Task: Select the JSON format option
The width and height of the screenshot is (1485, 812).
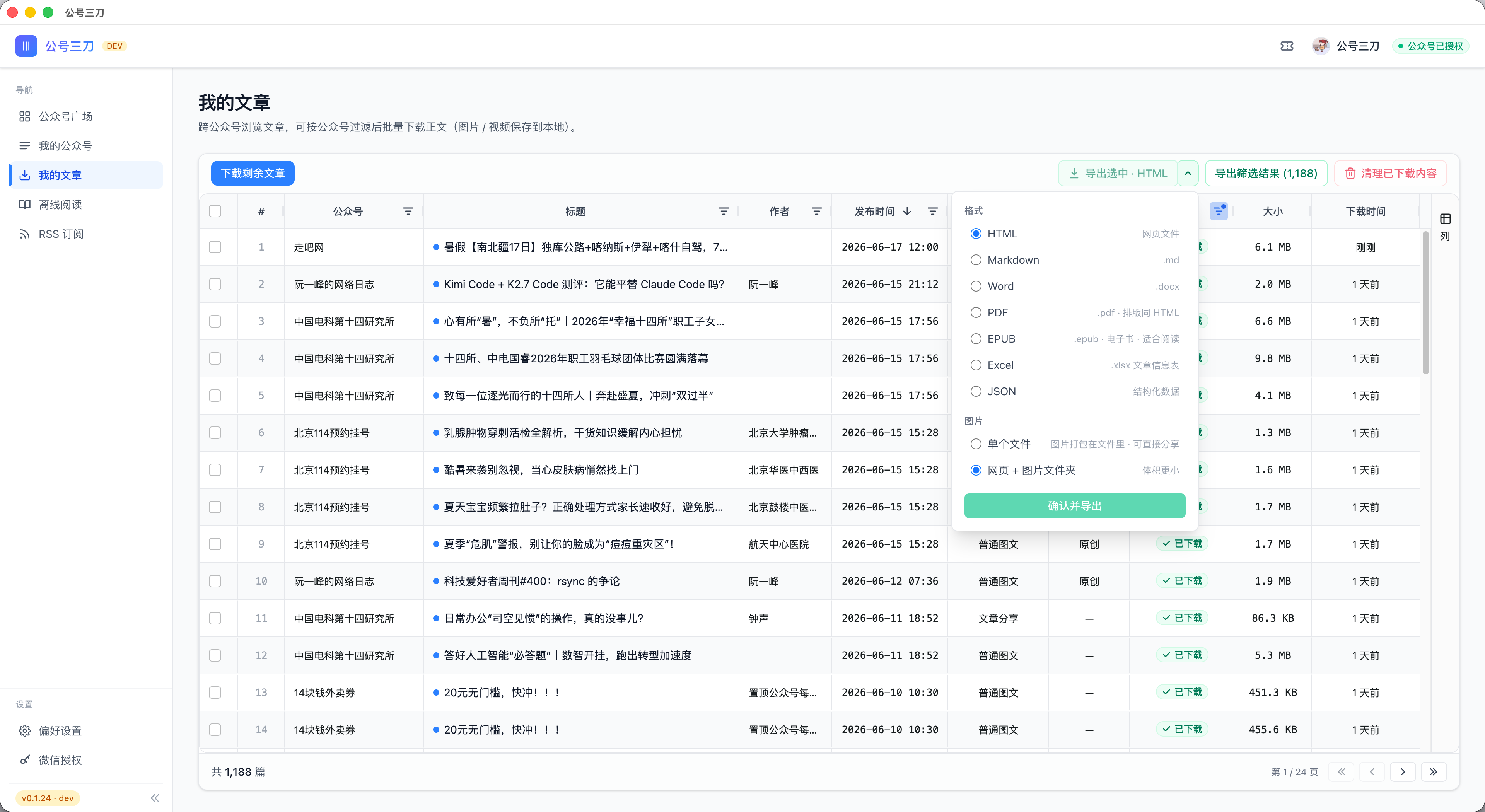Action: click(x=1075, y=392)
